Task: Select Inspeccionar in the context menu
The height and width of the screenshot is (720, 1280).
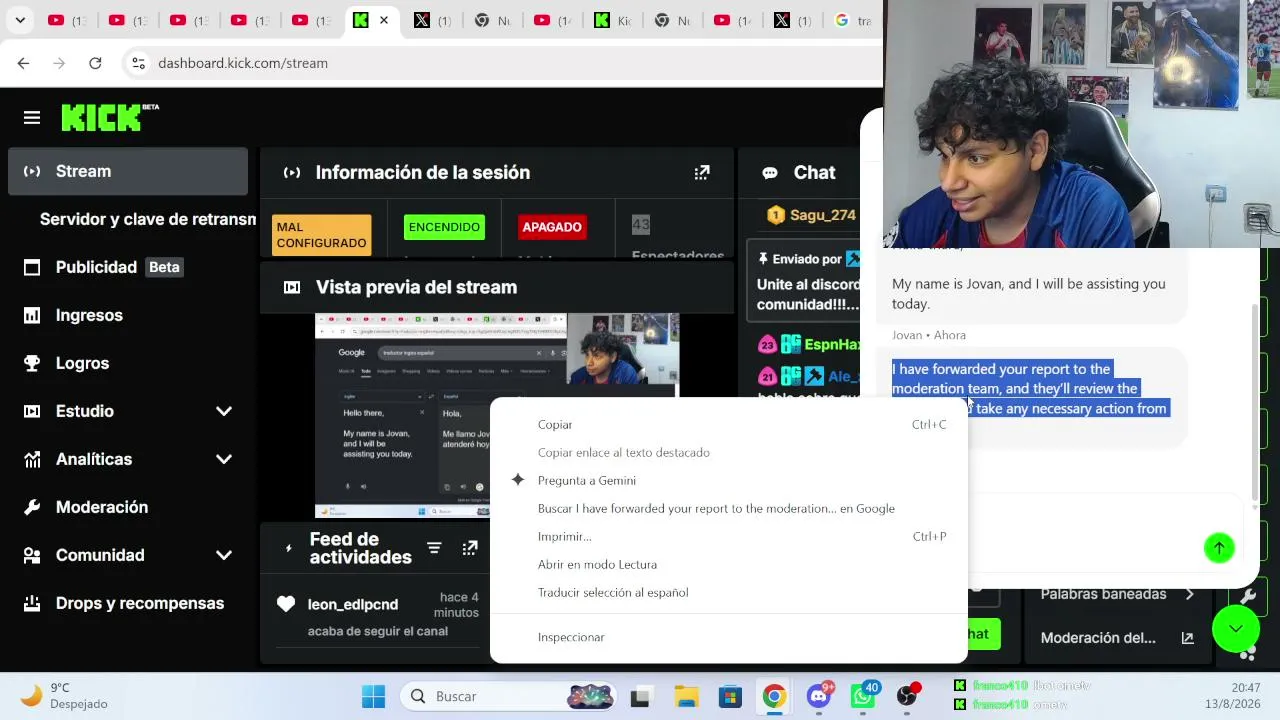Action: (x=728, y=637)
